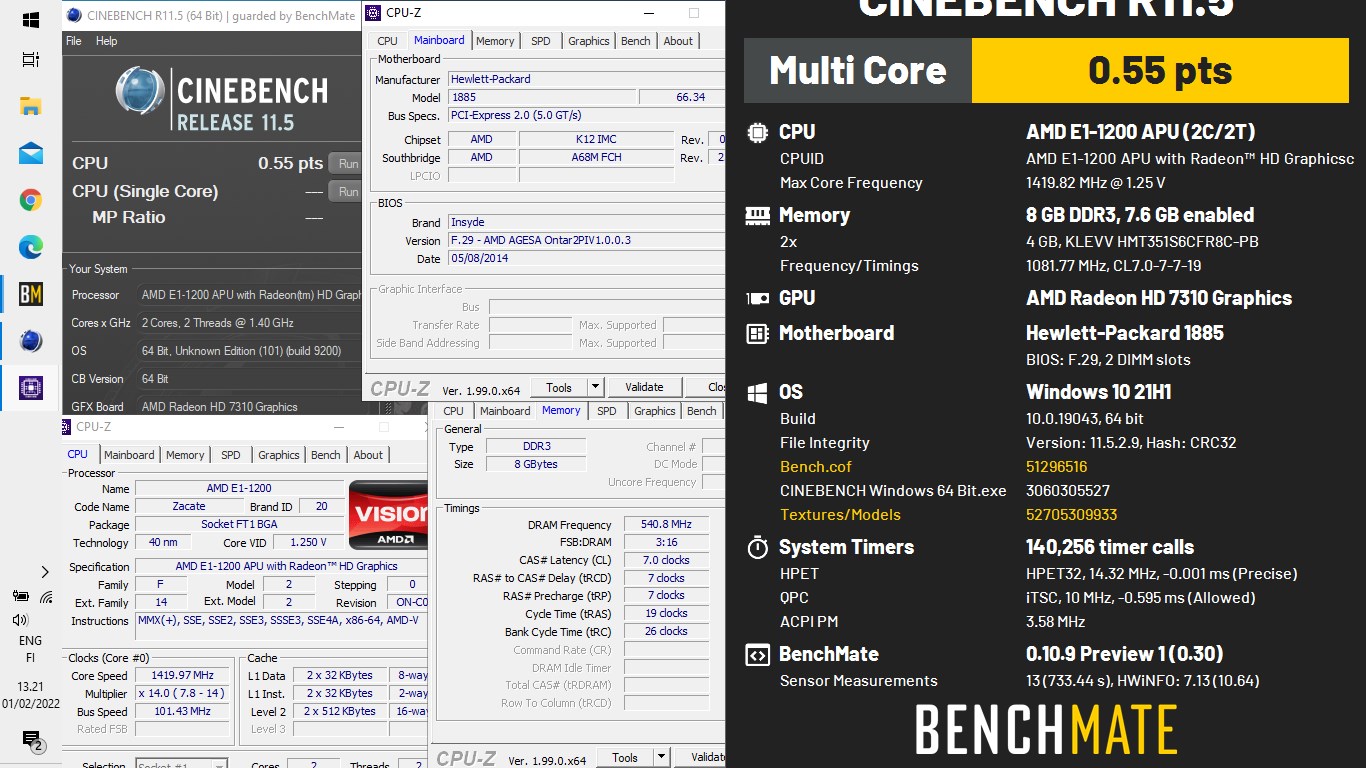The width and height of the screenshot is (1366, 768).
Task: Open About tab in CPU-Z Mainboard window
Action: coord(678,41)
